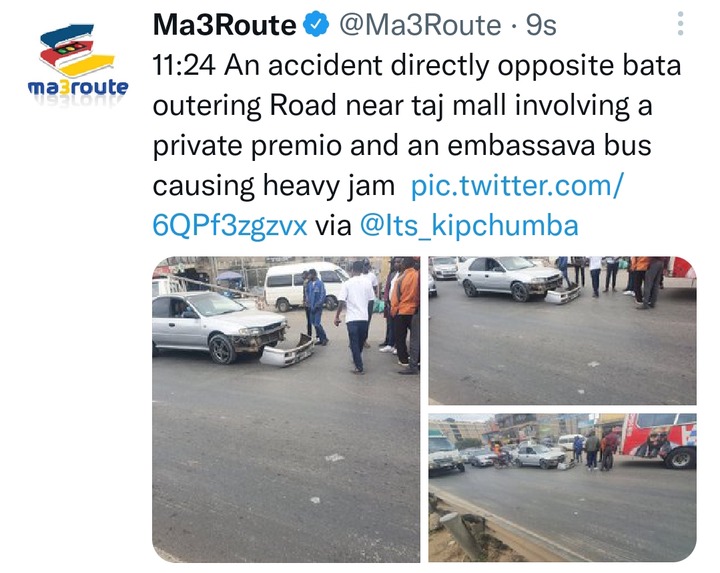Open the @Its_kipchumba mention
The width and height of the screenshot is (720, 573).
pyautogui.click(x=469, y=226)
